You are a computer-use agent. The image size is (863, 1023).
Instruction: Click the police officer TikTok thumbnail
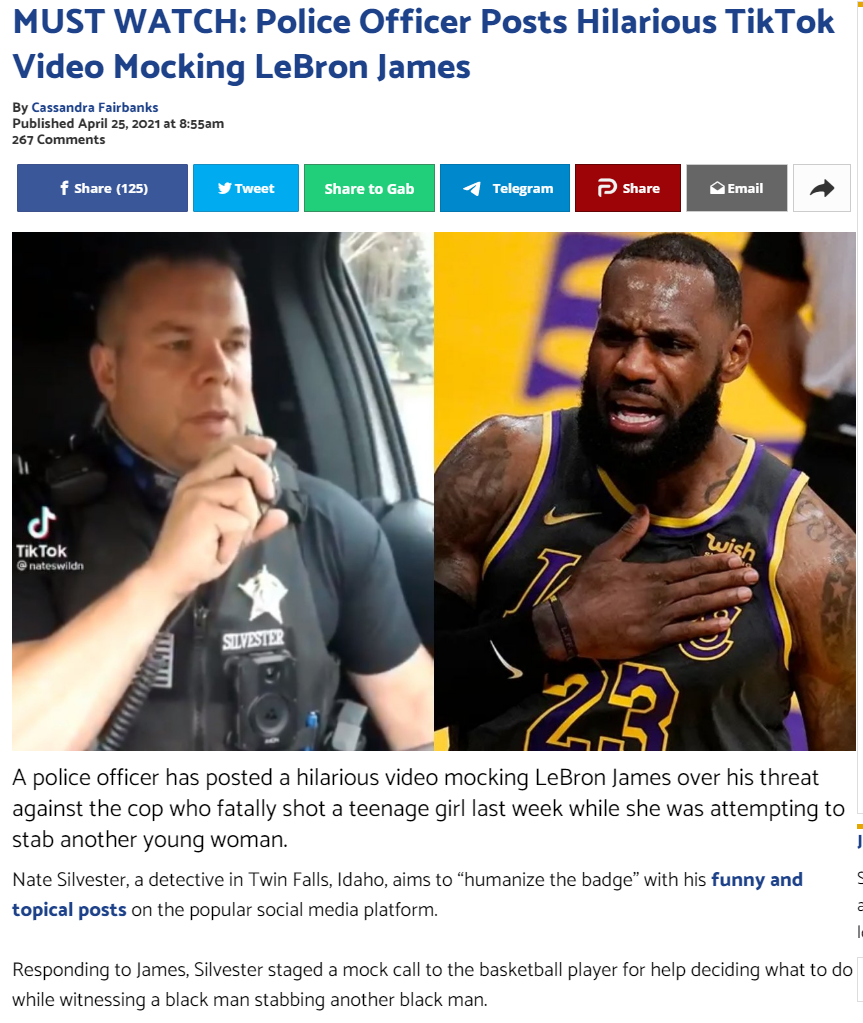[x=223, y=491]
